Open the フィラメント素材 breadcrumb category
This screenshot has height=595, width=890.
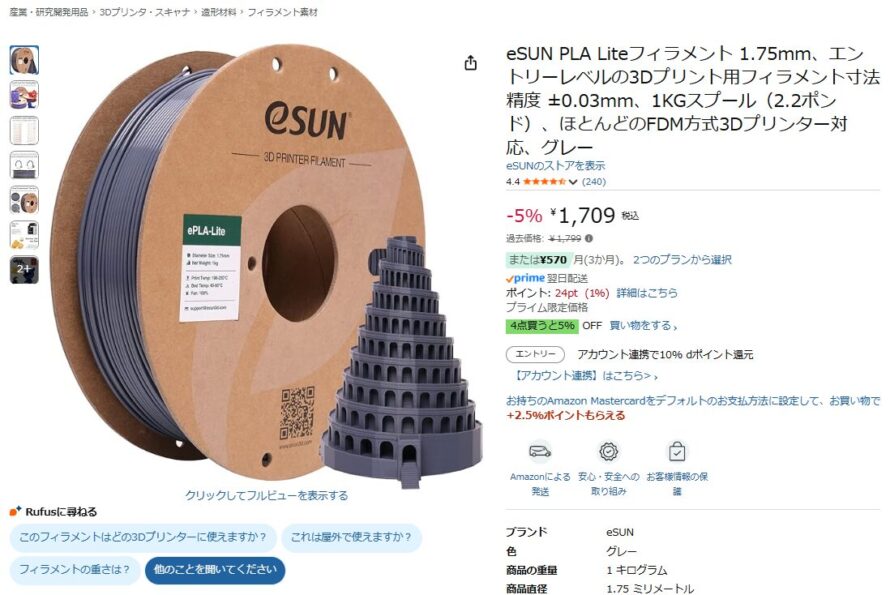pyautogui.click(x=282, y=12)
